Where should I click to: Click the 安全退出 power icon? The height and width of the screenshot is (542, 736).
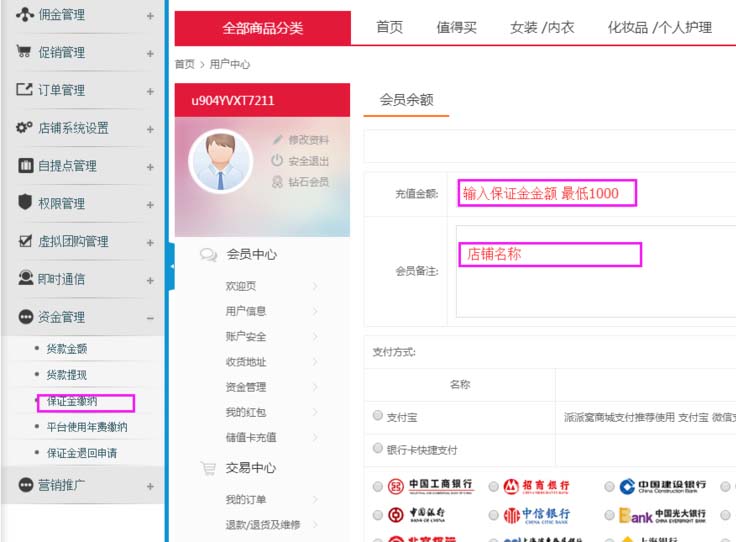[x=277, y=160]
